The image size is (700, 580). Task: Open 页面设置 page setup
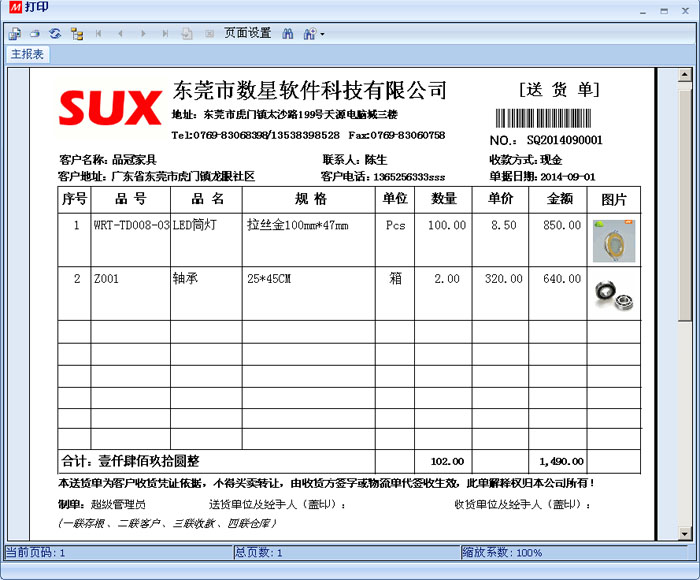click(247, 33)
